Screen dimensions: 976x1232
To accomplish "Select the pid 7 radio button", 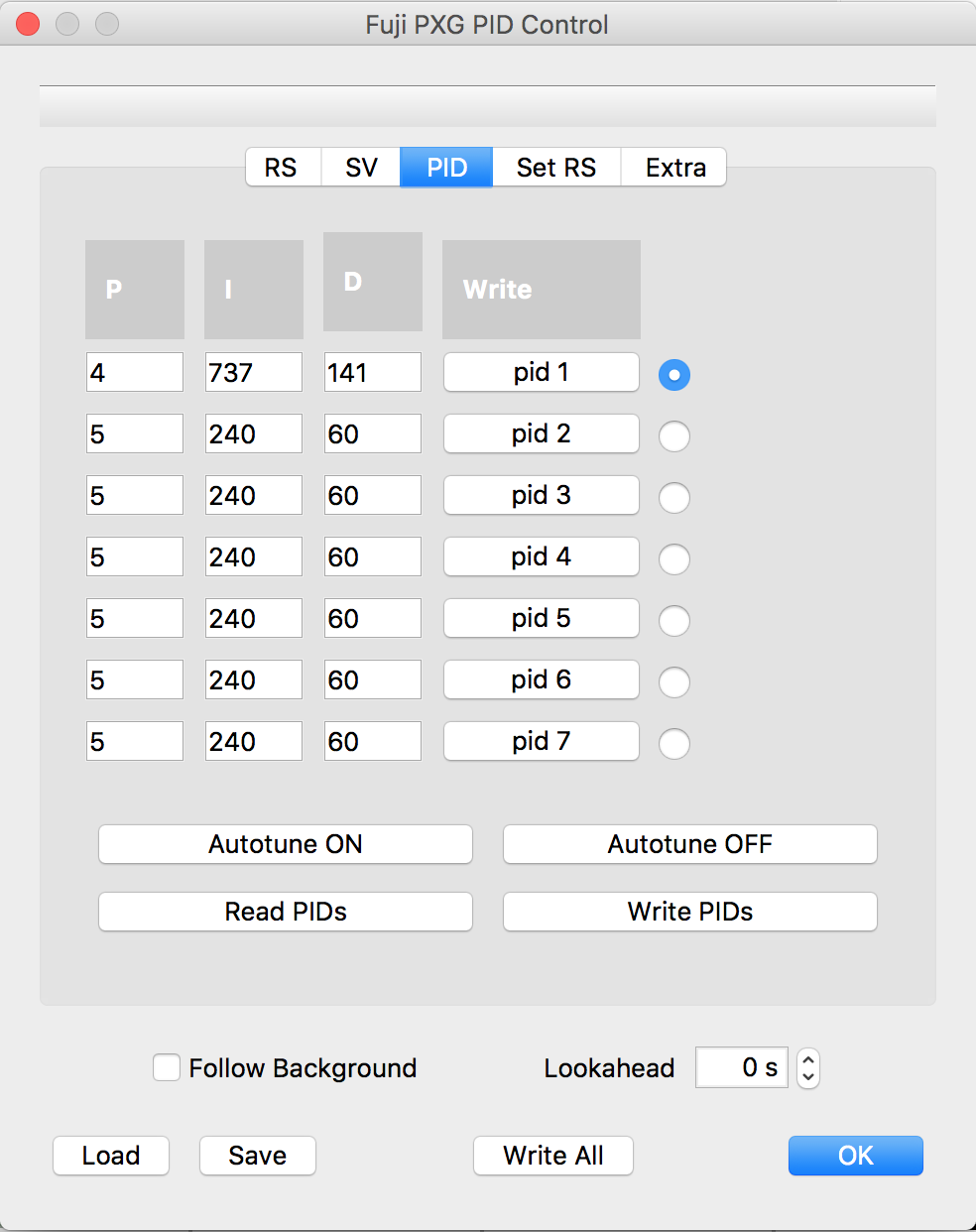I will (x=674, y=744).
